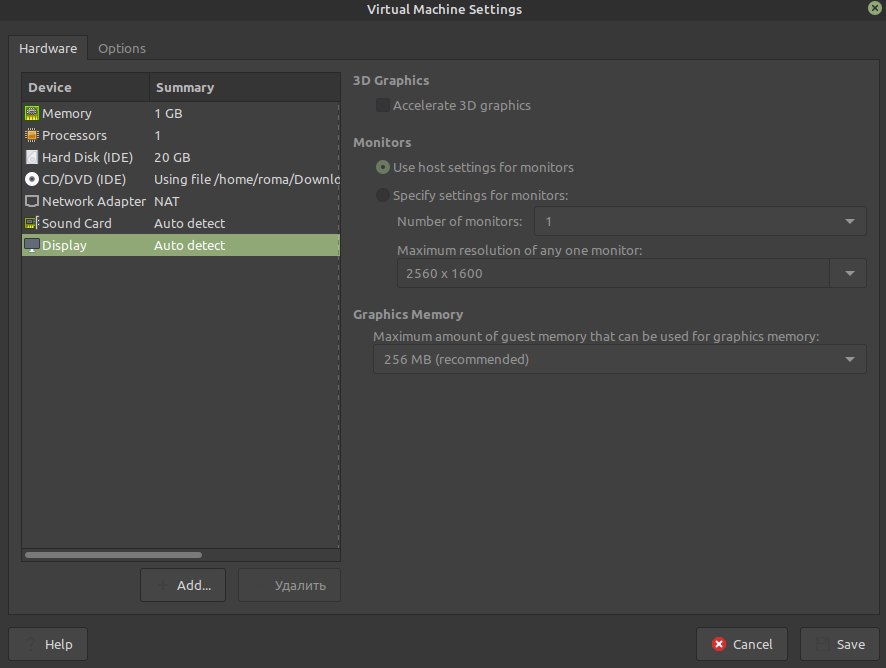Image resolution: width=886 pixels, height=668 pixels.
Task: Open the graphics memory 256 MB dropdown
Action: [x=619, y=359]
